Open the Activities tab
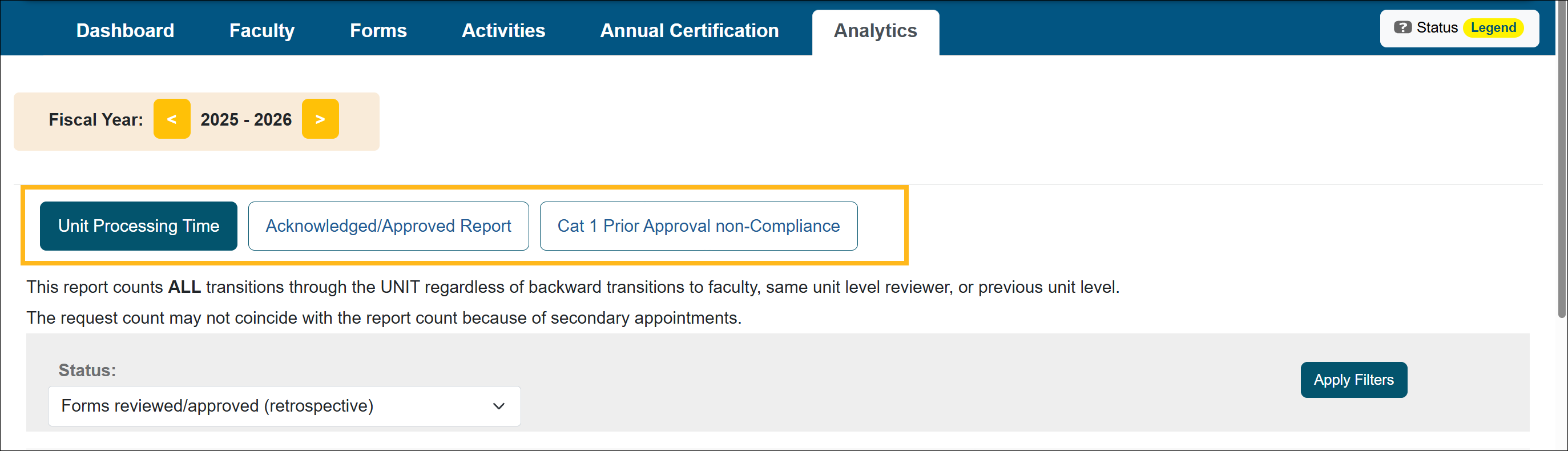 503,30
